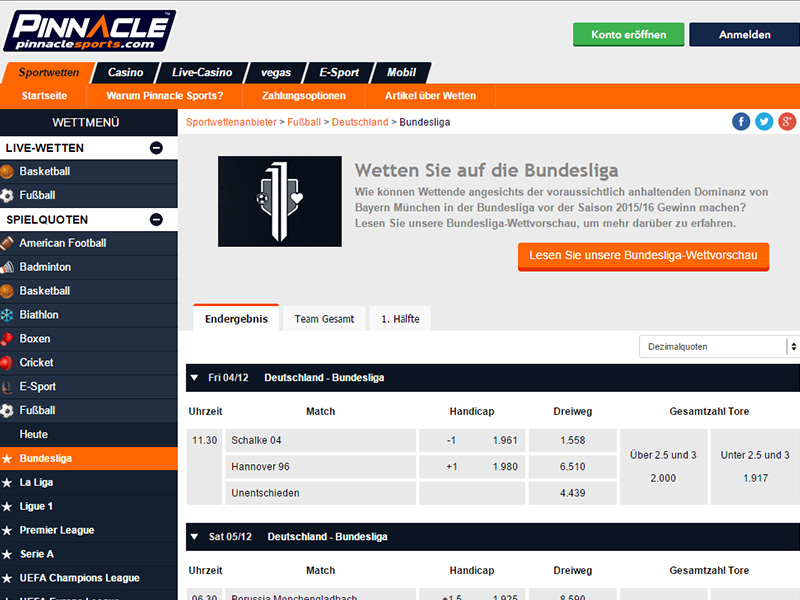This screenshot has height=600, width=800.
Task: Open La Liga in the sidebar
Action: point(89,482)
